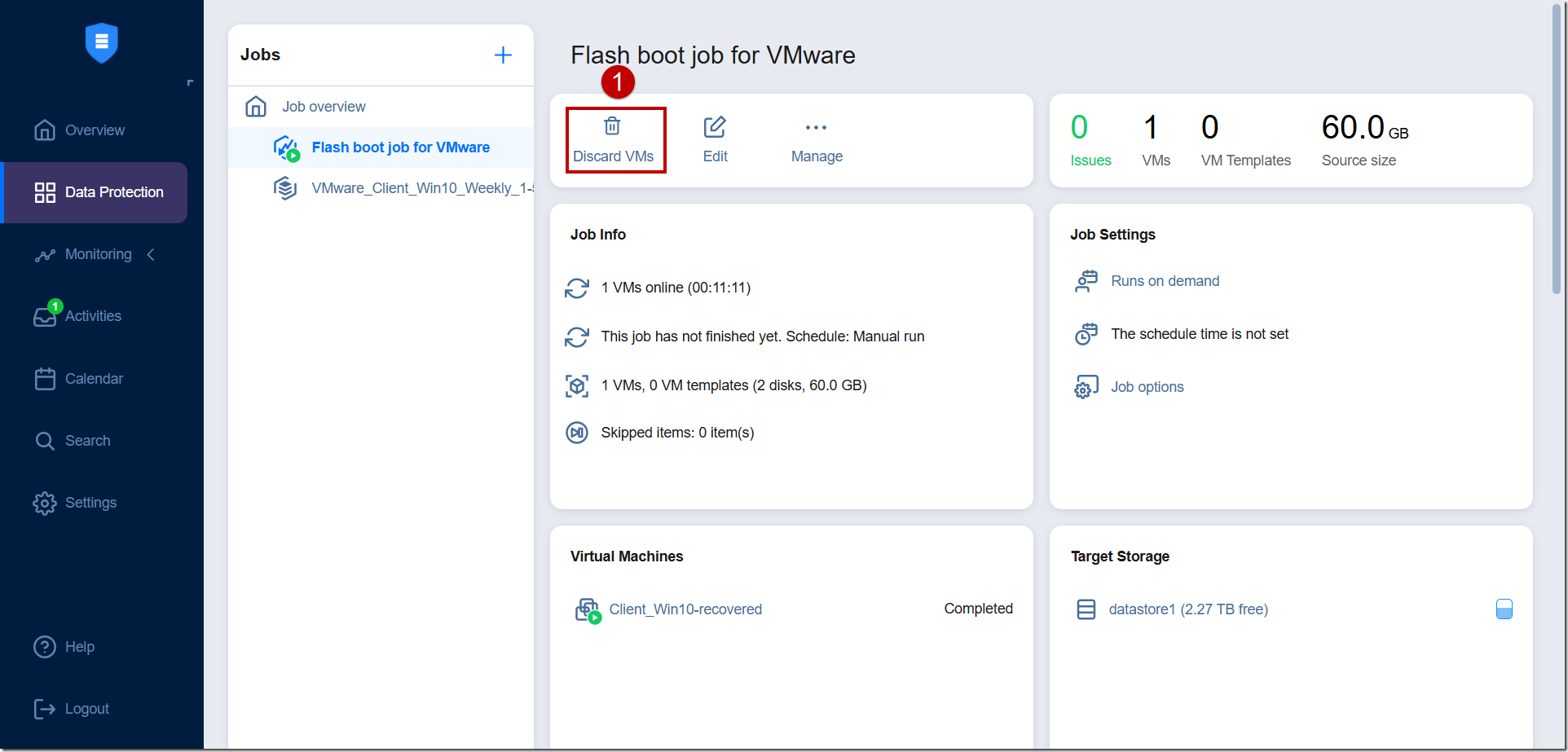
Task: Click VMs online refresh icon
Action: [577, 288]
